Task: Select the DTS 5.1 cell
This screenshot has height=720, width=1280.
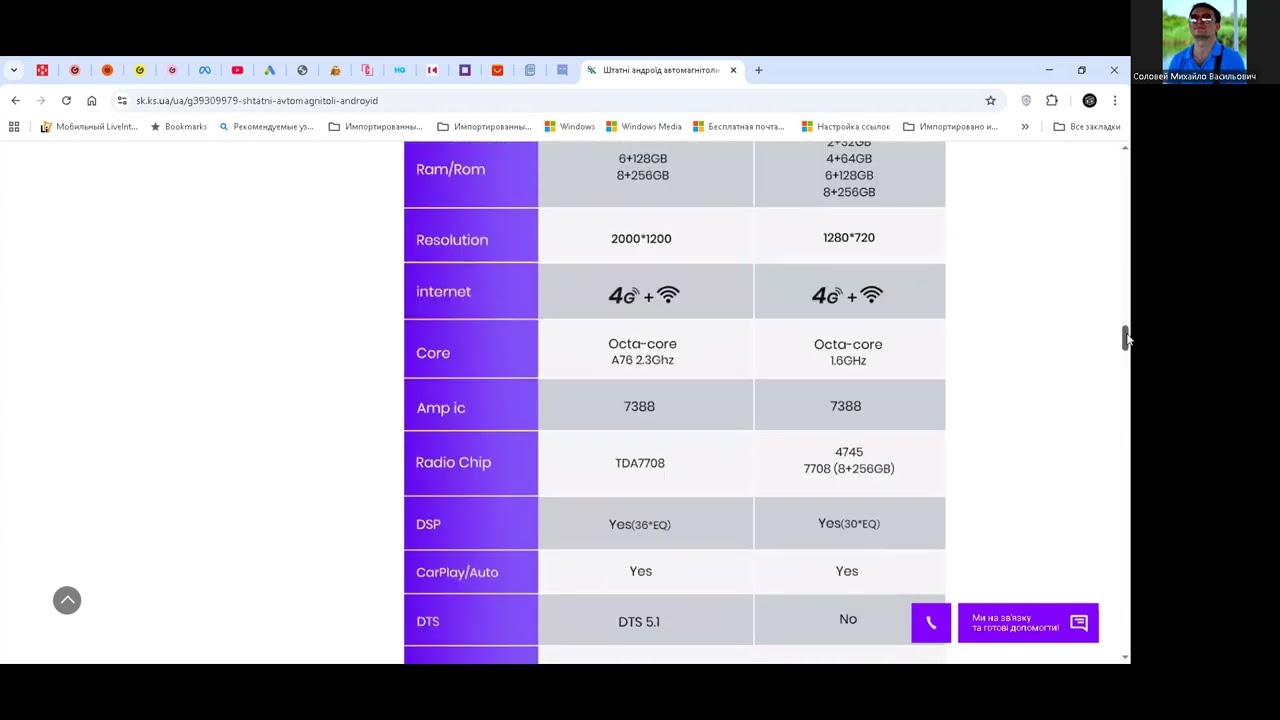Action: pos(645,620)
